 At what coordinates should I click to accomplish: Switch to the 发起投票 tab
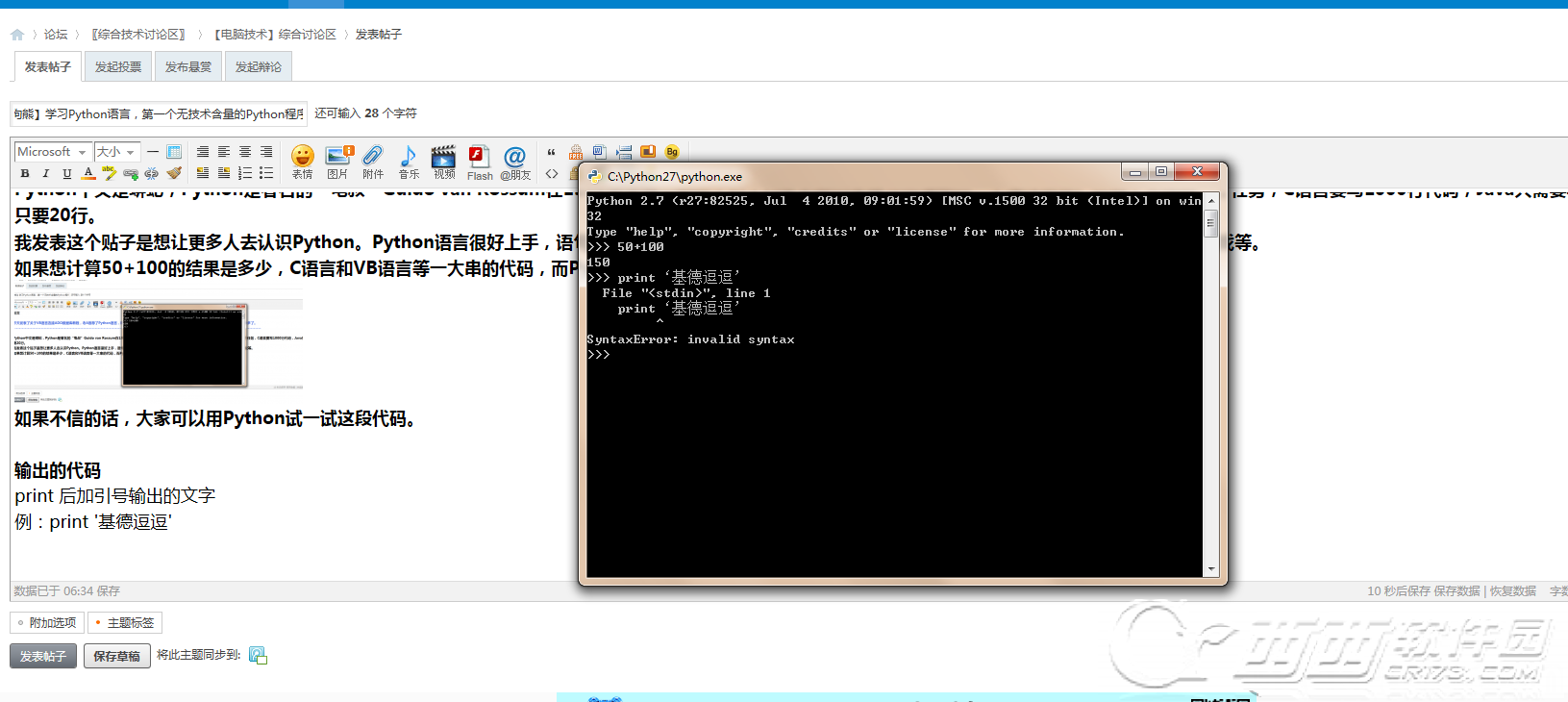(x=118, y=67)
